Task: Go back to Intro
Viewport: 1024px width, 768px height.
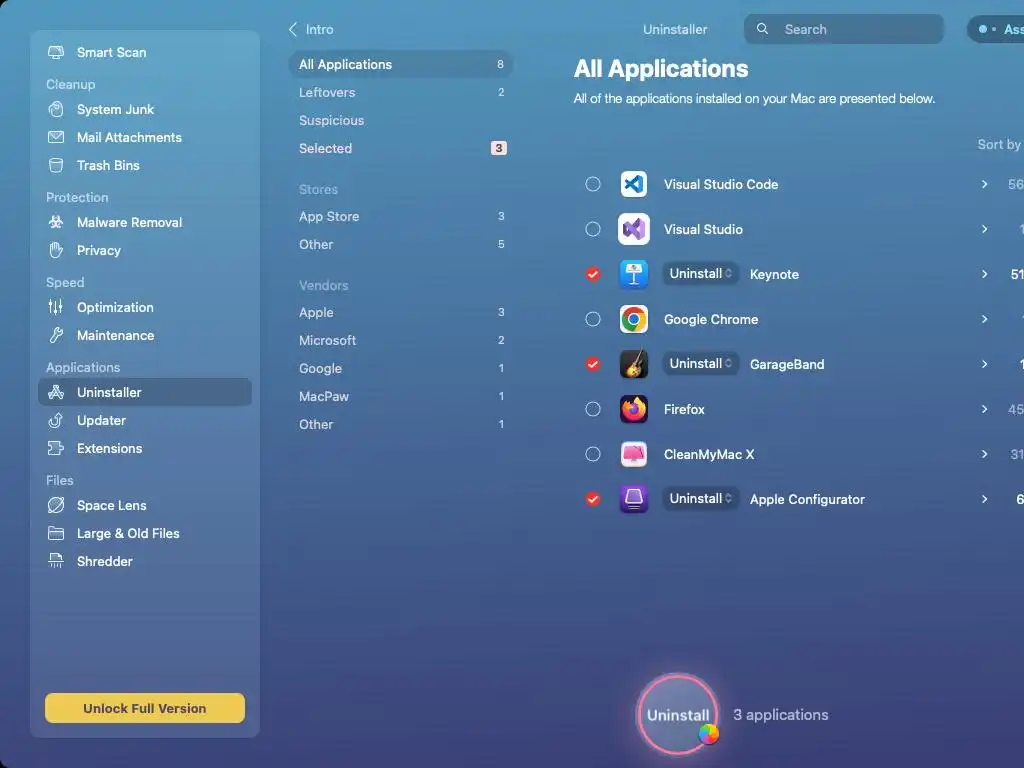Action: [x=311, y=29]
